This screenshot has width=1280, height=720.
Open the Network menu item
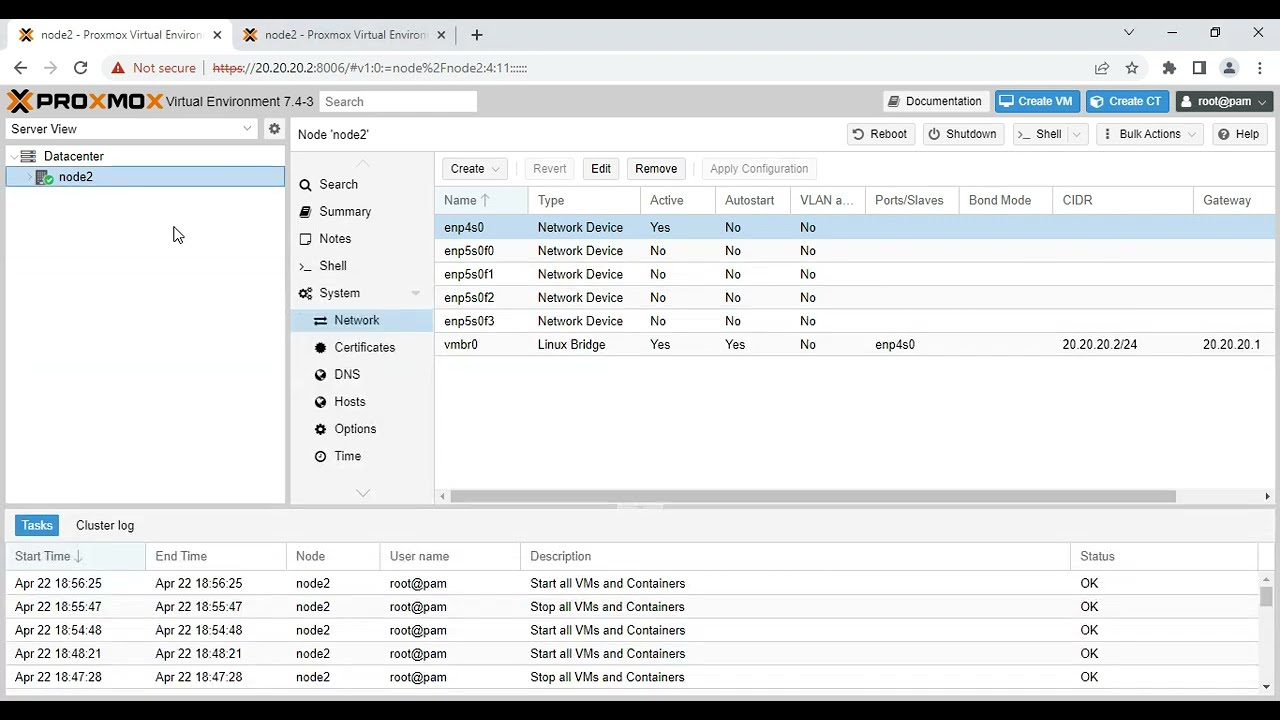tap(362, 320)
